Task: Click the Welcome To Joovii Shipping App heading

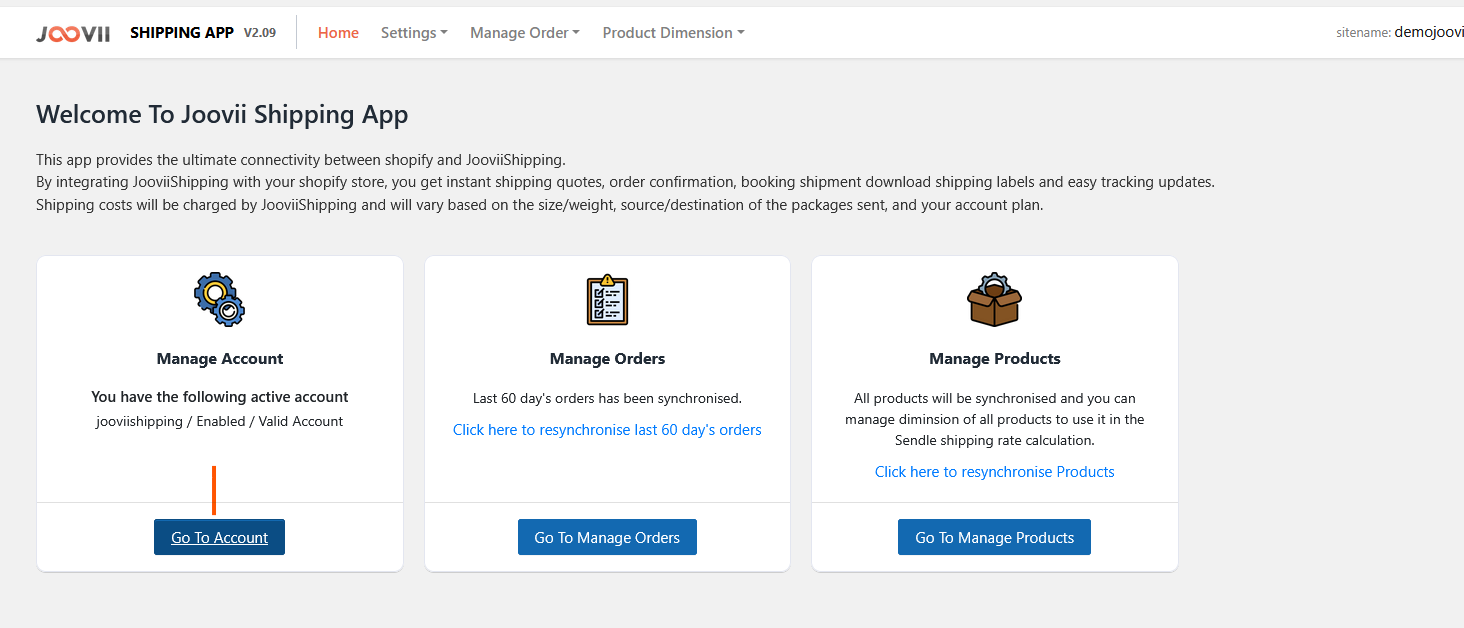Action: (x=222, y=114)
